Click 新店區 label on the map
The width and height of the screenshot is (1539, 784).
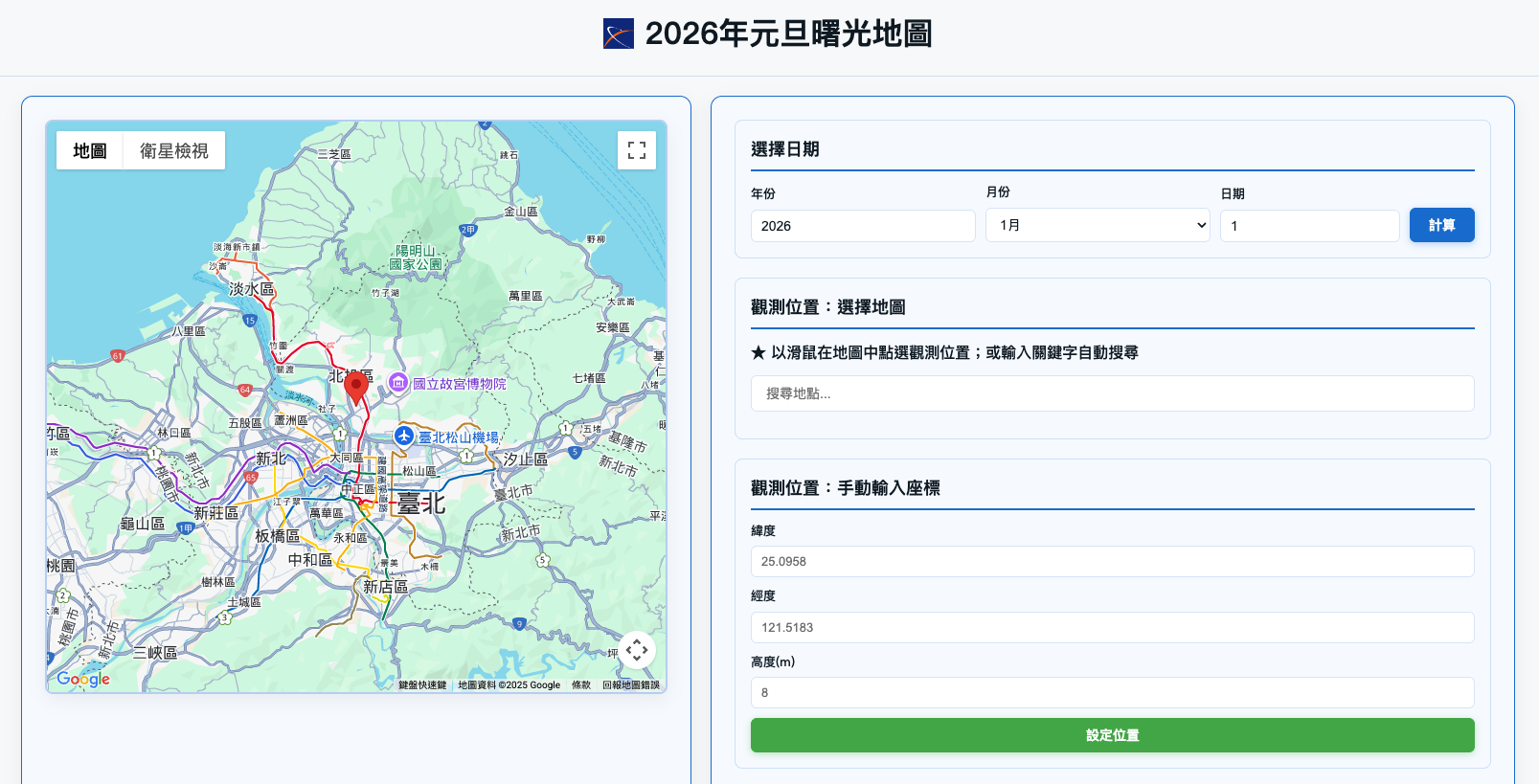(x=386, y=586)
